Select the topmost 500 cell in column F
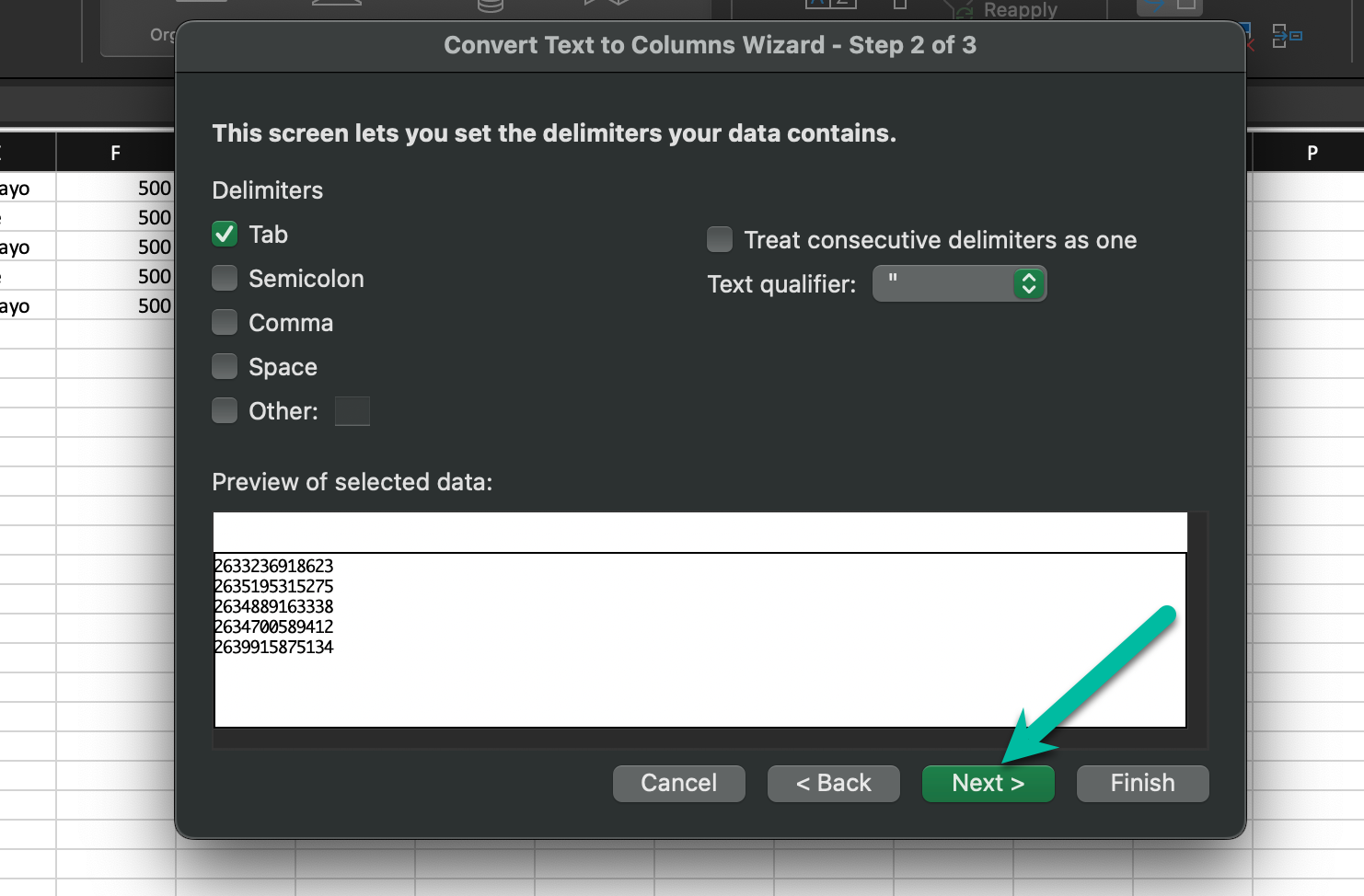Screen dimensions: 1364x896 [115, 189]
